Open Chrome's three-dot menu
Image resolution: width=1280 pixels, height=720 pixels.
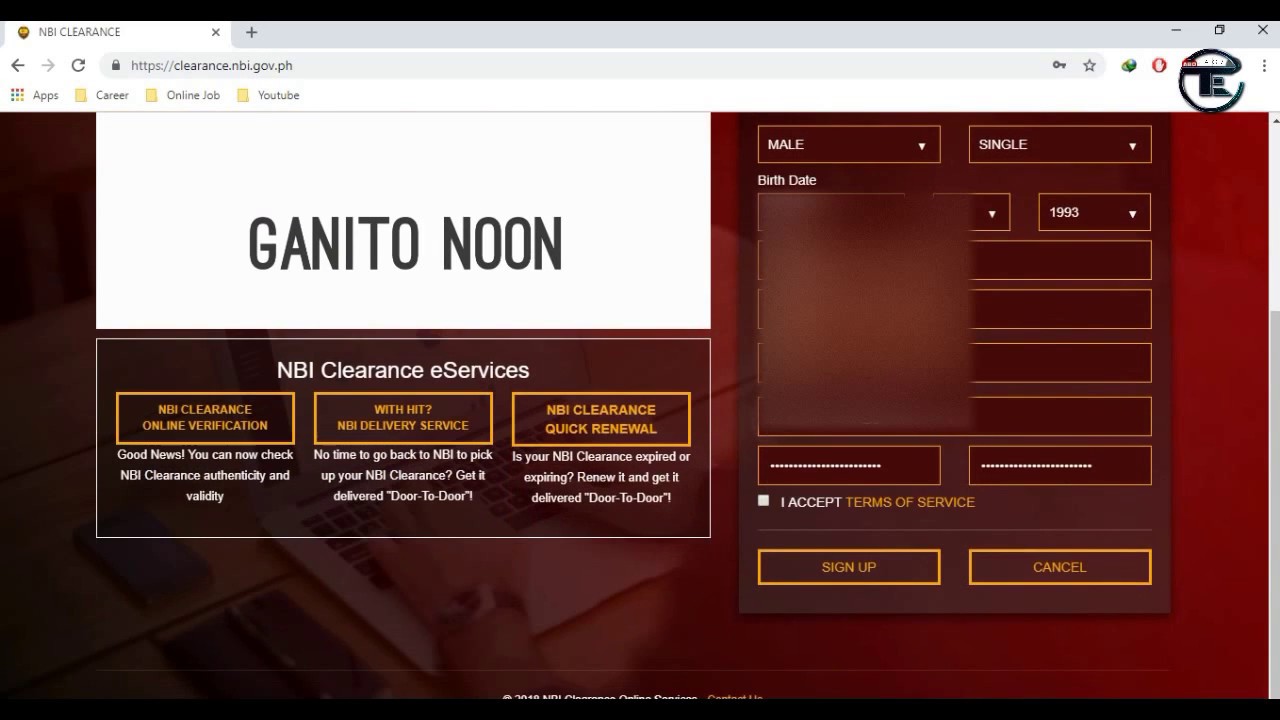click(1264, 65)
